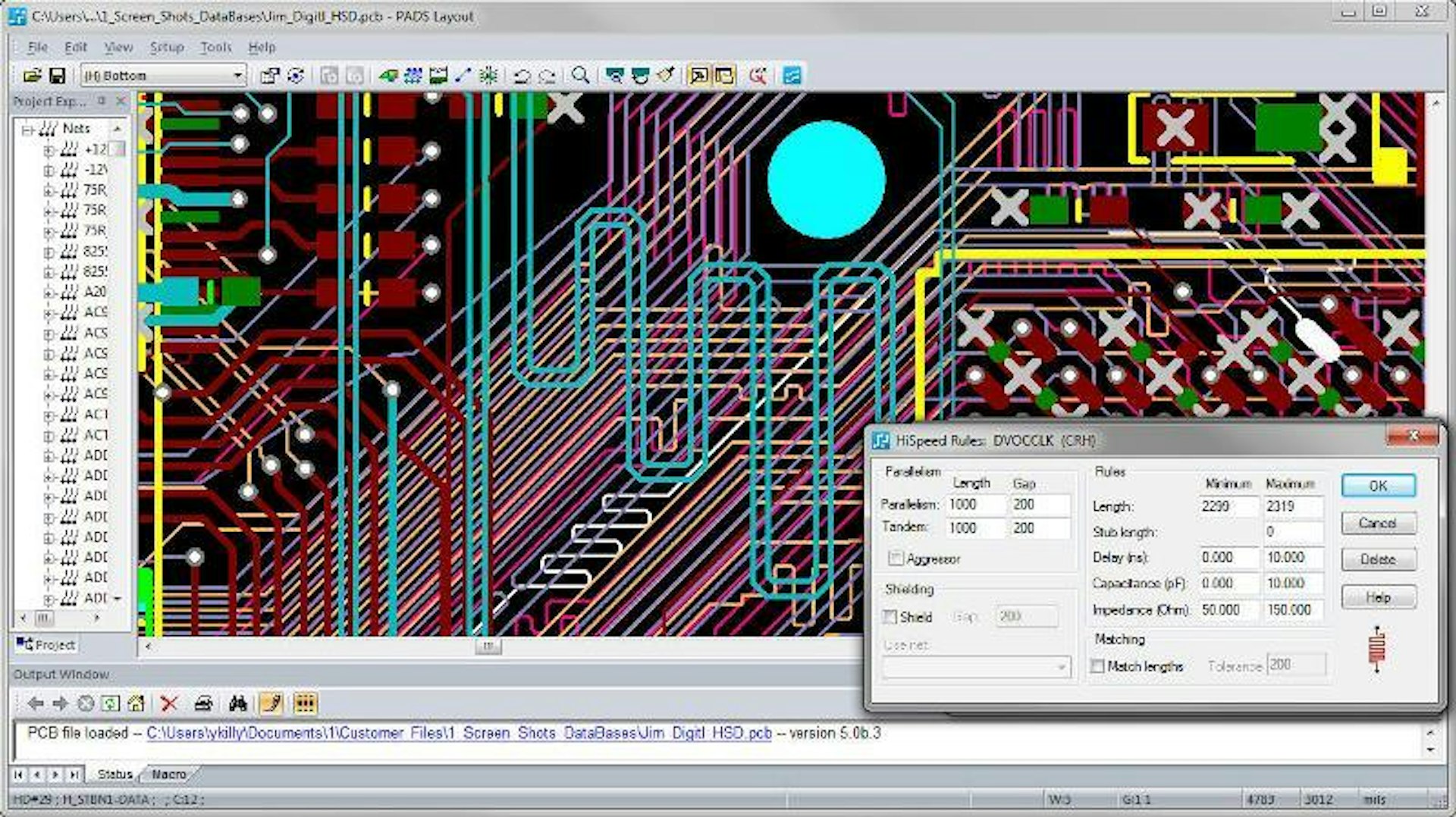The image size is (1456, 817).
Task: Click the horizontal scrollbar thumb under the canvas
Action: 488,646
